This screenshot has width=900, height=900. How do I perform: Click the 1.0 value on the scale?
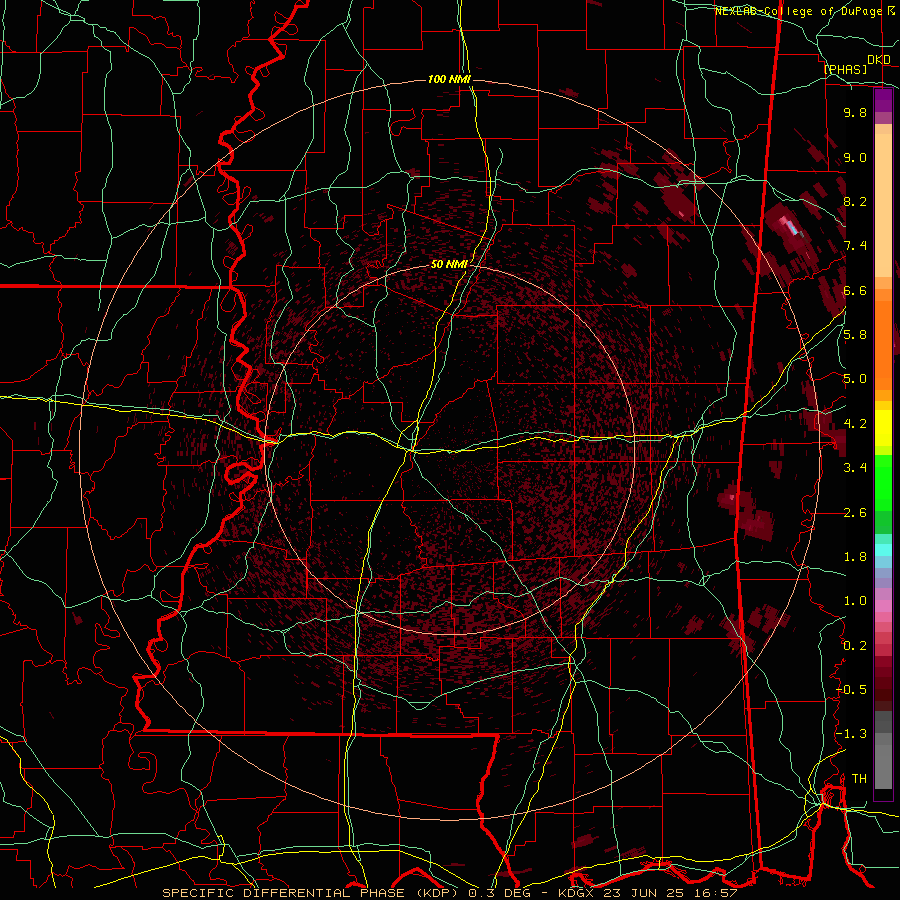[x=855, y=601]
